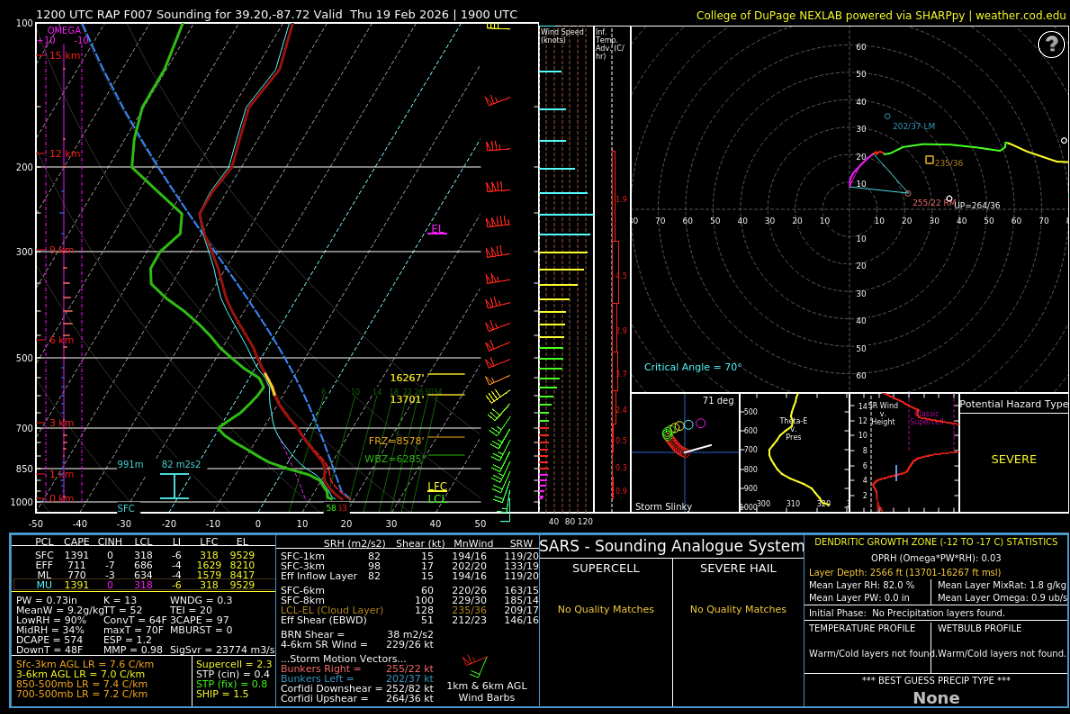Screen dimensions: 1070x714
Task: Click the purple EL marker on skew-T
Action: 437,229
